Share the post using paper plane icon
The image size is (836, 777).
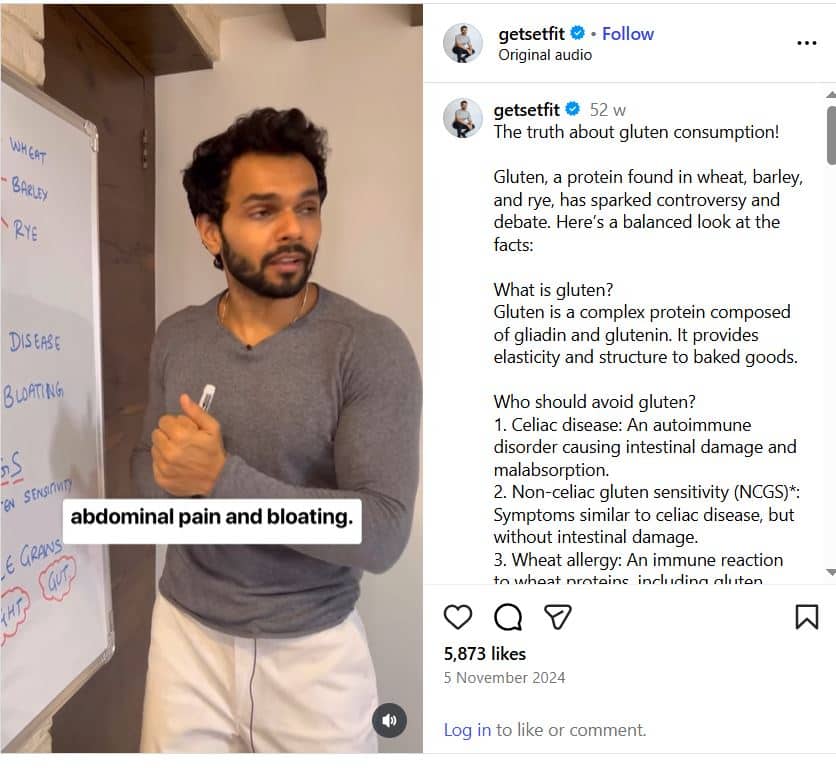[558, 617]
